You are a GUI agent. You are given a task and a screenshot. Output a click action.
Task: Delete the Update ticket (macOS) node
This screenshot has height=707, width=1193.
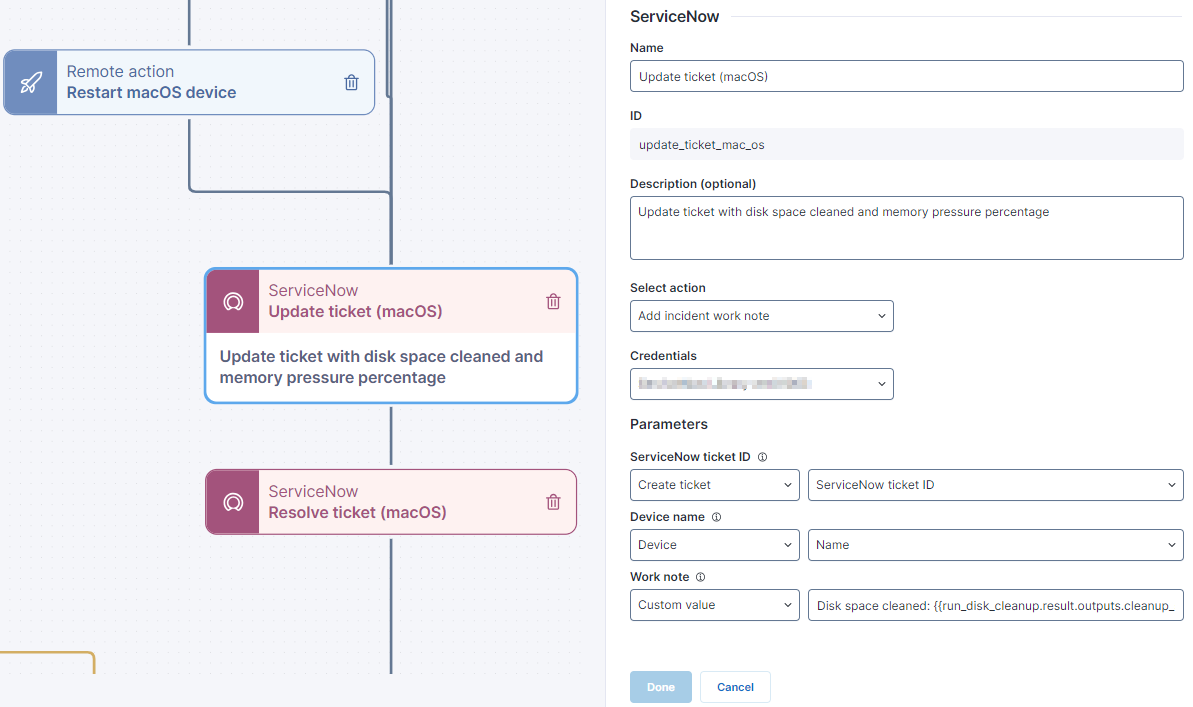tap(553, 301)
